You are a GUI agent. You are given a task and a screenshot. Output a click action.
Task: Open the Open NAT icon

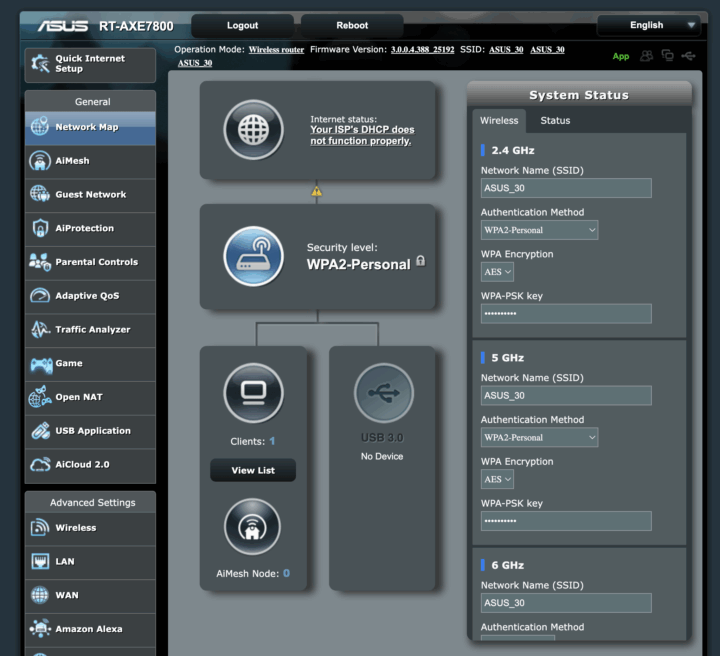coord(40,397)
